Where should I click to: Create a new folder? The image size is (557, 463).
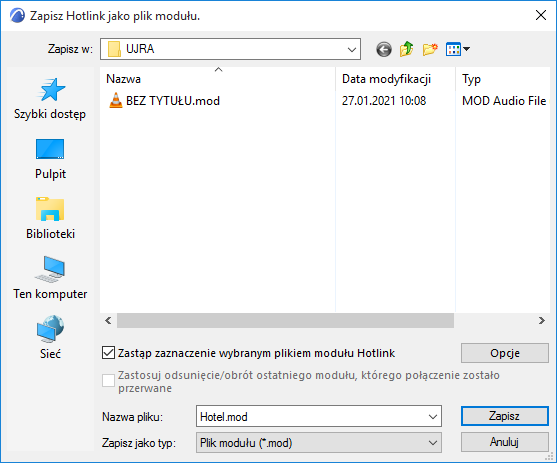tap(430, 49)
